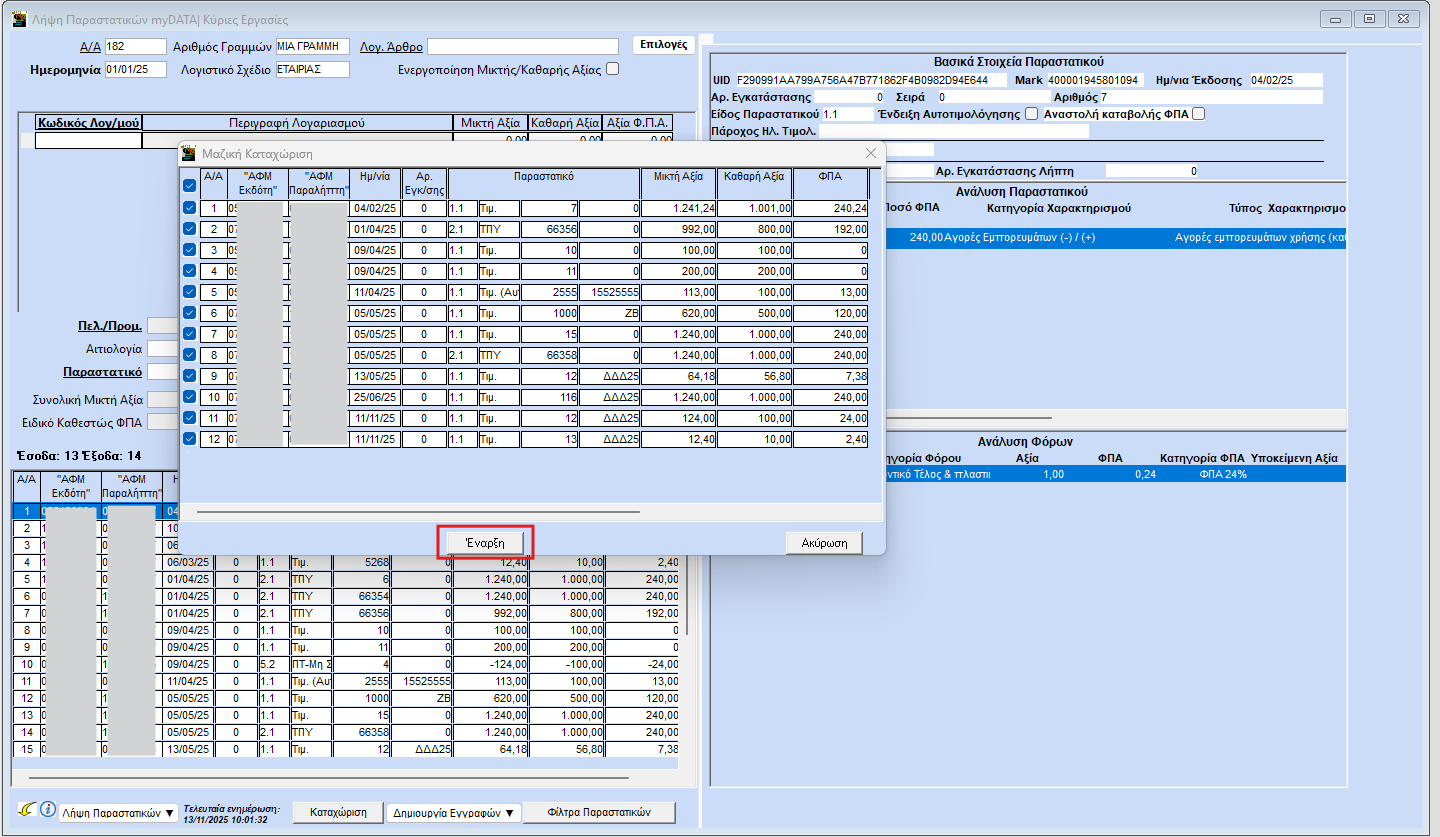Screen dimensions: 1440x837
Task: Expand the Δημιουργία Εγγραφών dropdown
Action: (454, 813)
